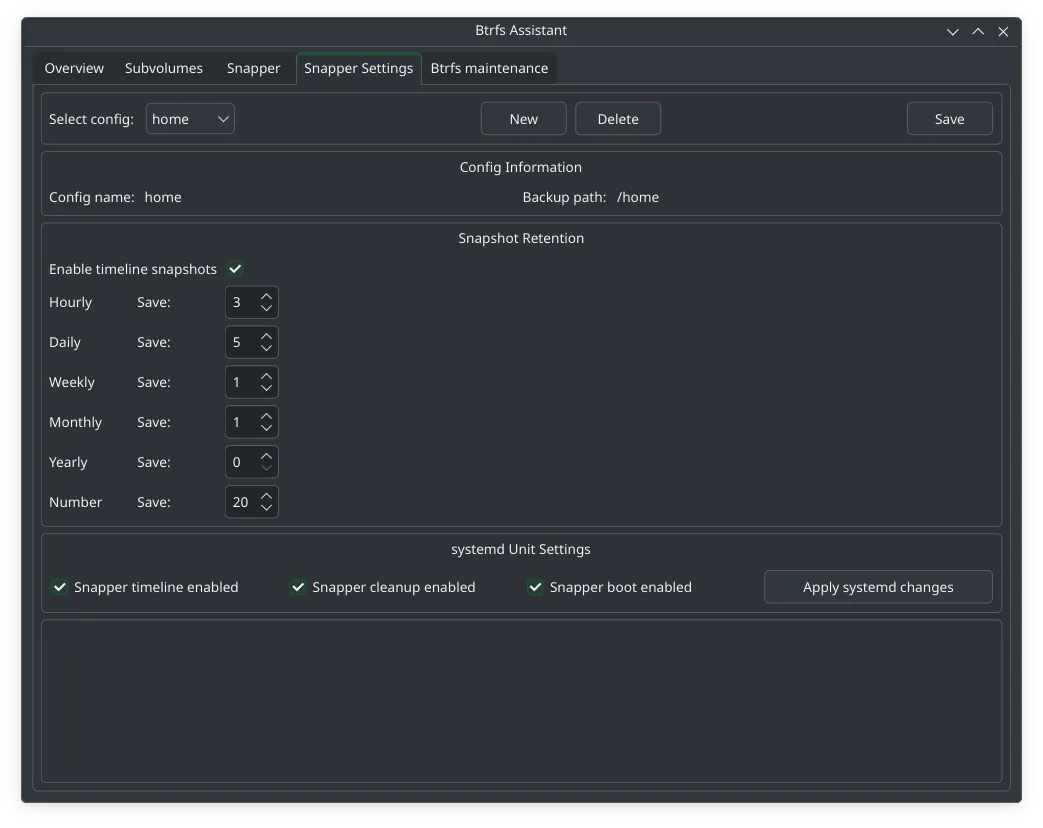Click the Select config label
This screenshot has height=828, width=1043.
click(x=91, y=119)
